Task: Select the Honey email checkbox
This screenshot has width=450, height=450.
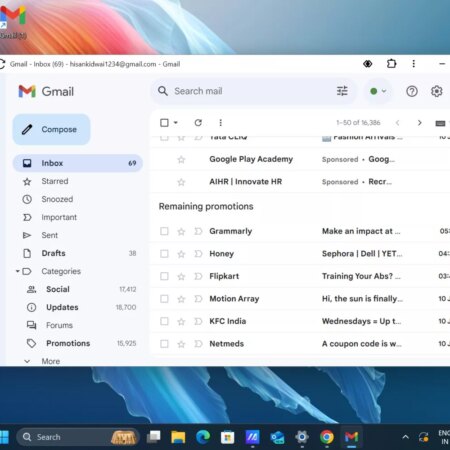Action: (x=164, y=254)
